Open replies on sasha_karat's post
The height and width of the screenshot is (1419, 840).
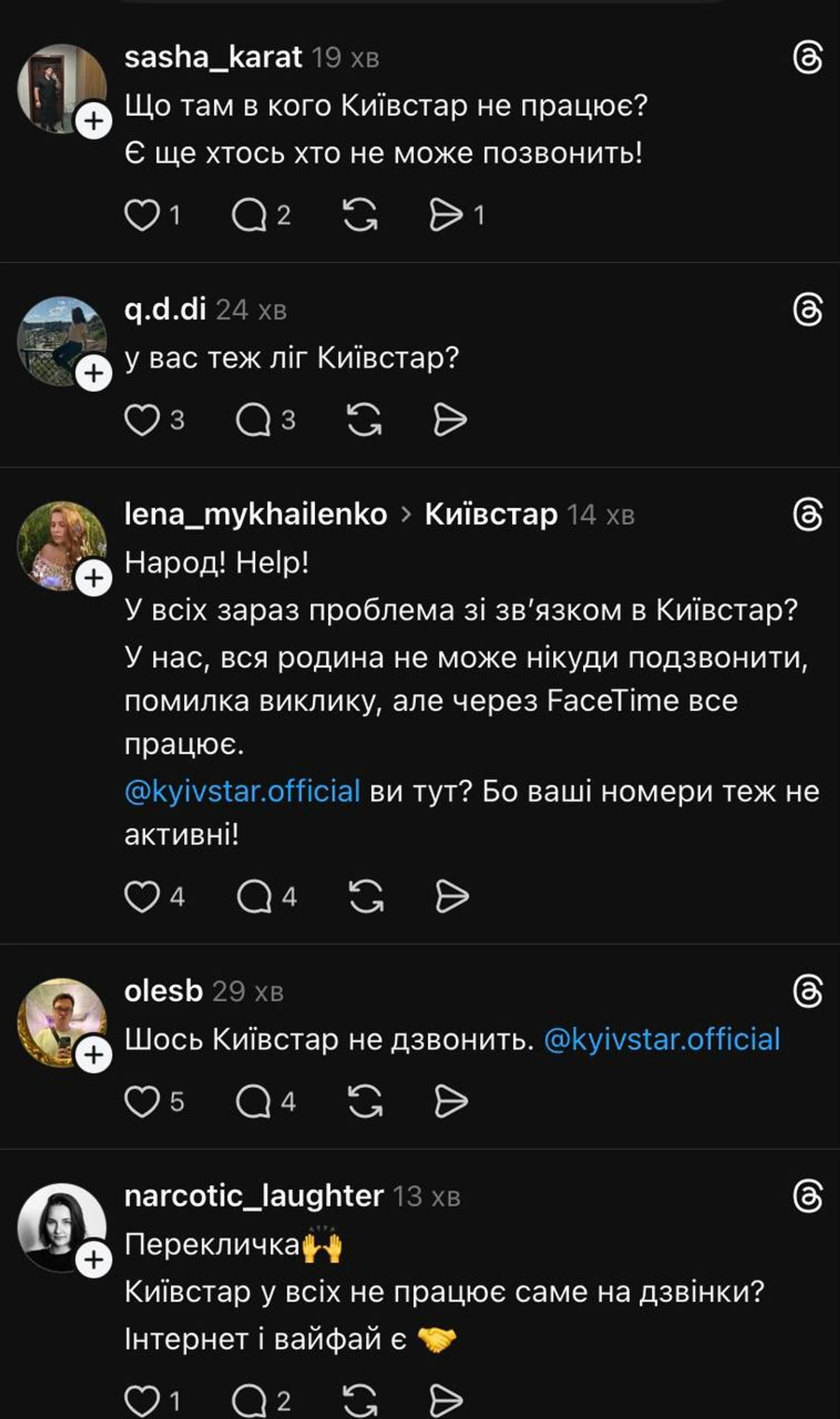250,216
